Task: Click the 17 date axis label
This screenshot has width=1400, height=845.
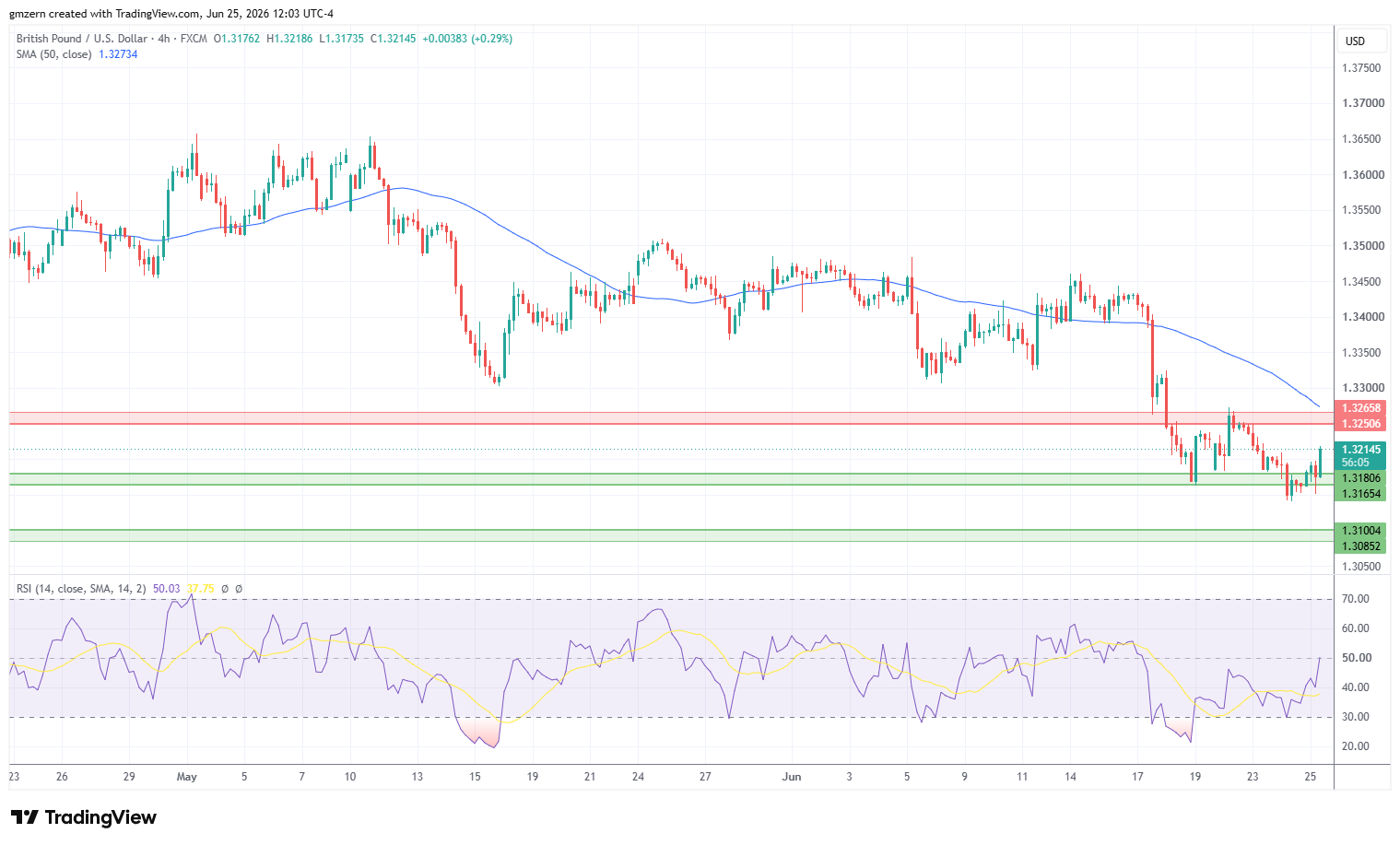Action: (1137, 777)
